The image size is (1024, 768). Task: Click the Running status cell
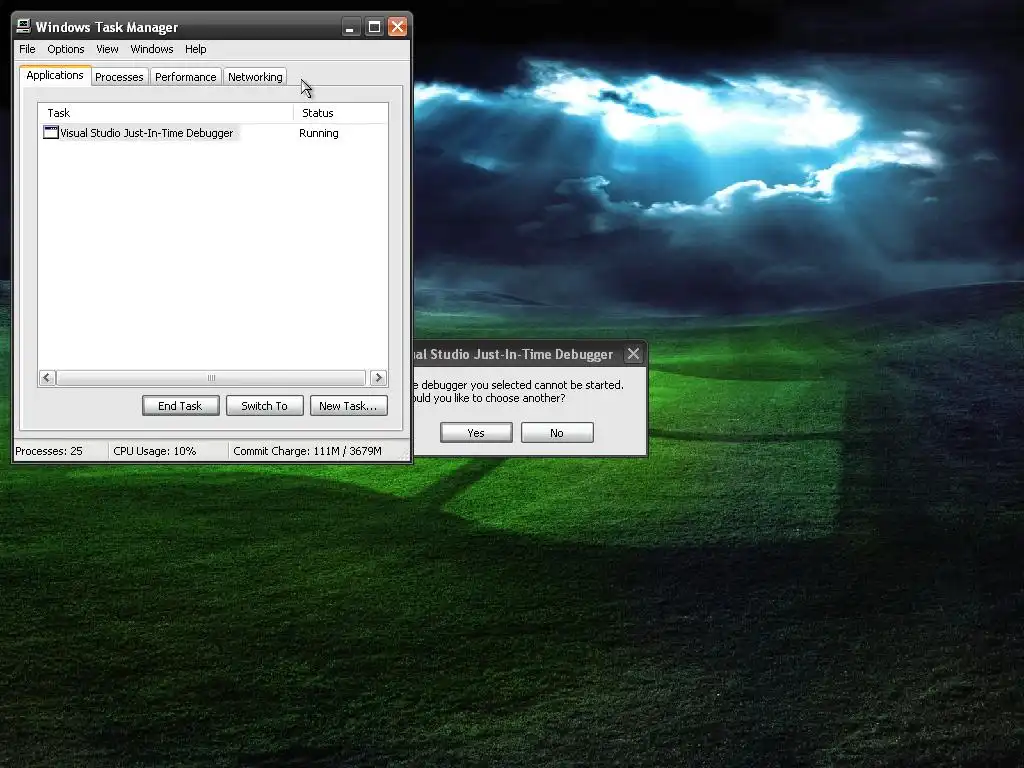pos(319,133)
